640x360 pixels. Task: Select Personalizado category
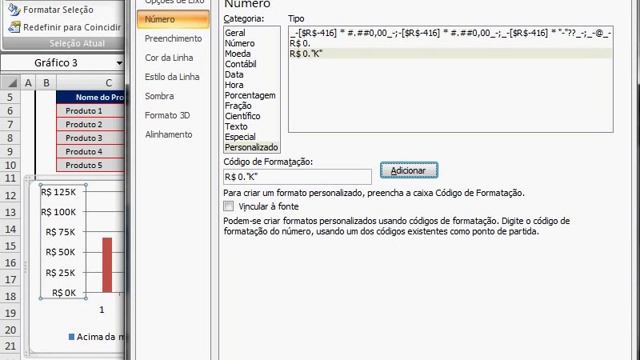(251, 147)
